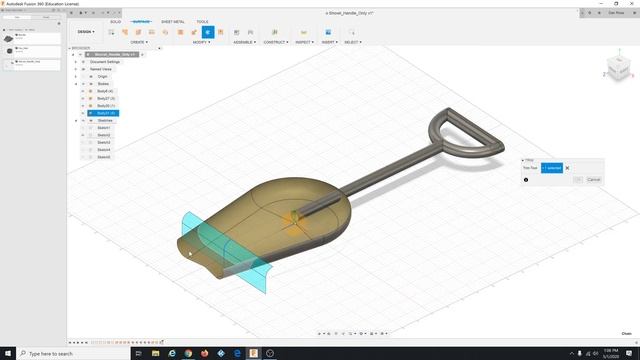Click the Save icon in the quick access bar

point(93,13)
